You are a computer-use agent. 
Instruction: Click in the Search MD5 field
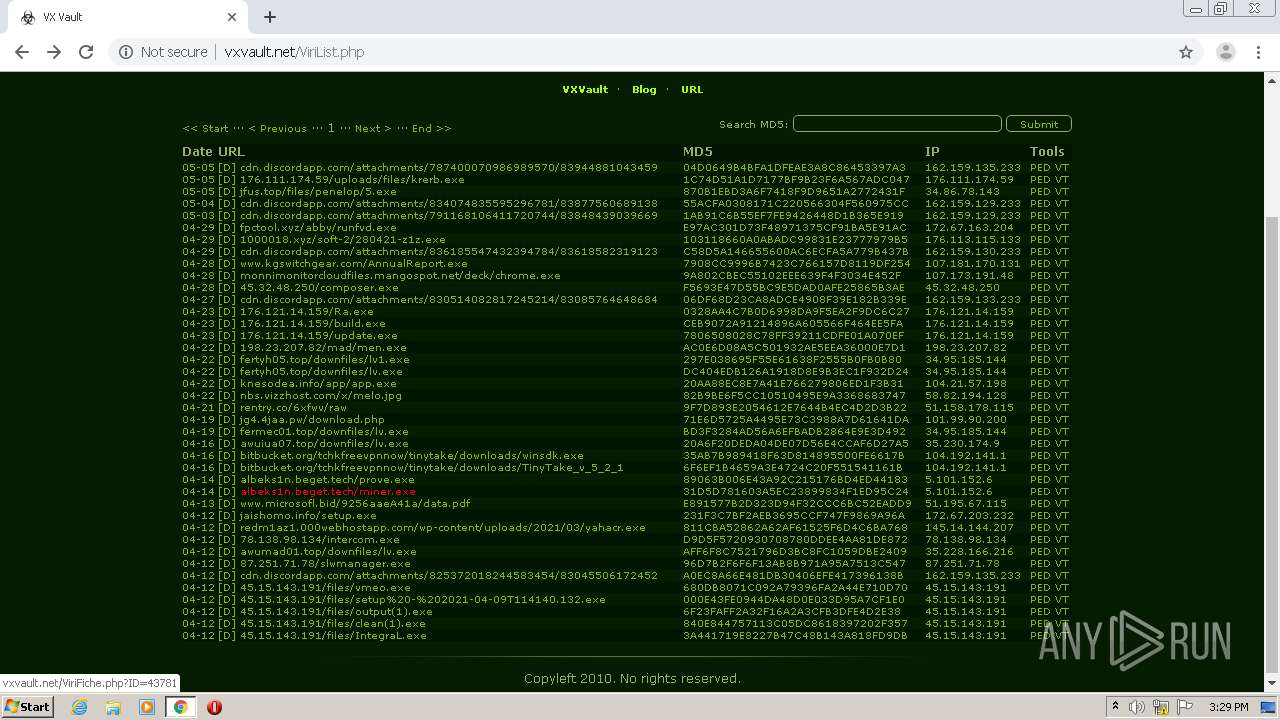coord(897,124)
